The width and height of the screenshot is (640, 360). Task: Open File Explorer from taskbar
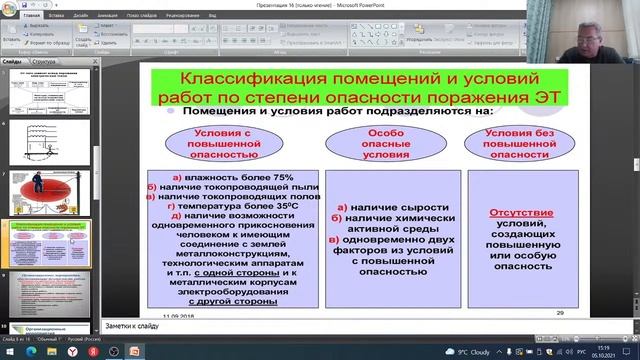click(52, 351)
